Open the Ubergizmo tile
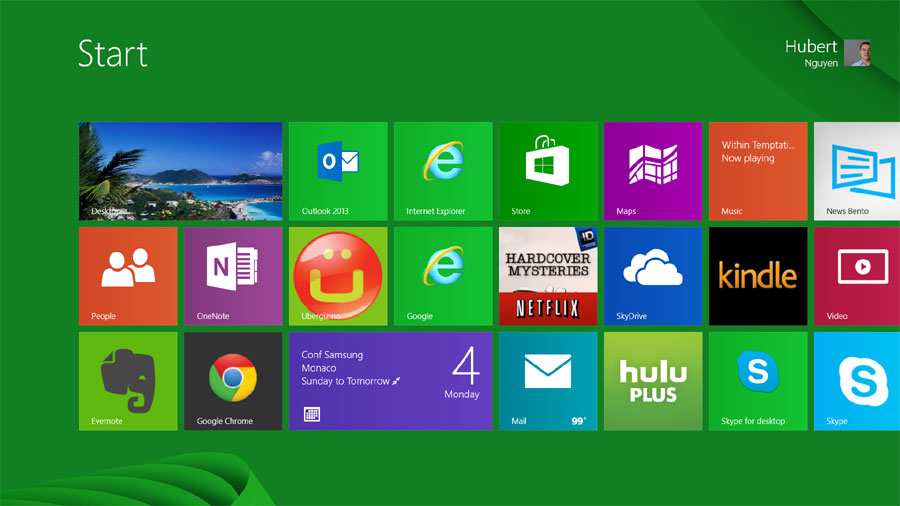The width and height of the screenshot is (900, 506). pyautogui.click(x=338, y=276)
